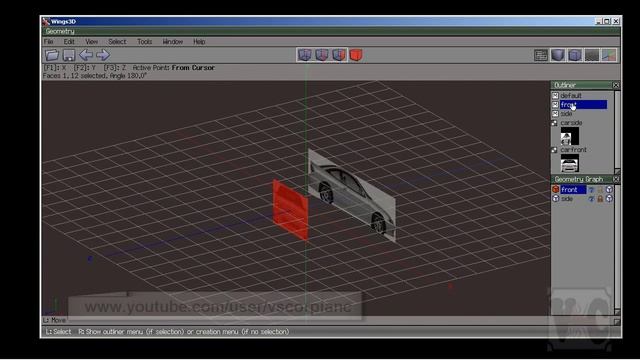The image size is (640, 360).
Task: Toggle smooth shaded view icon
Action: (x=558, y=55)
